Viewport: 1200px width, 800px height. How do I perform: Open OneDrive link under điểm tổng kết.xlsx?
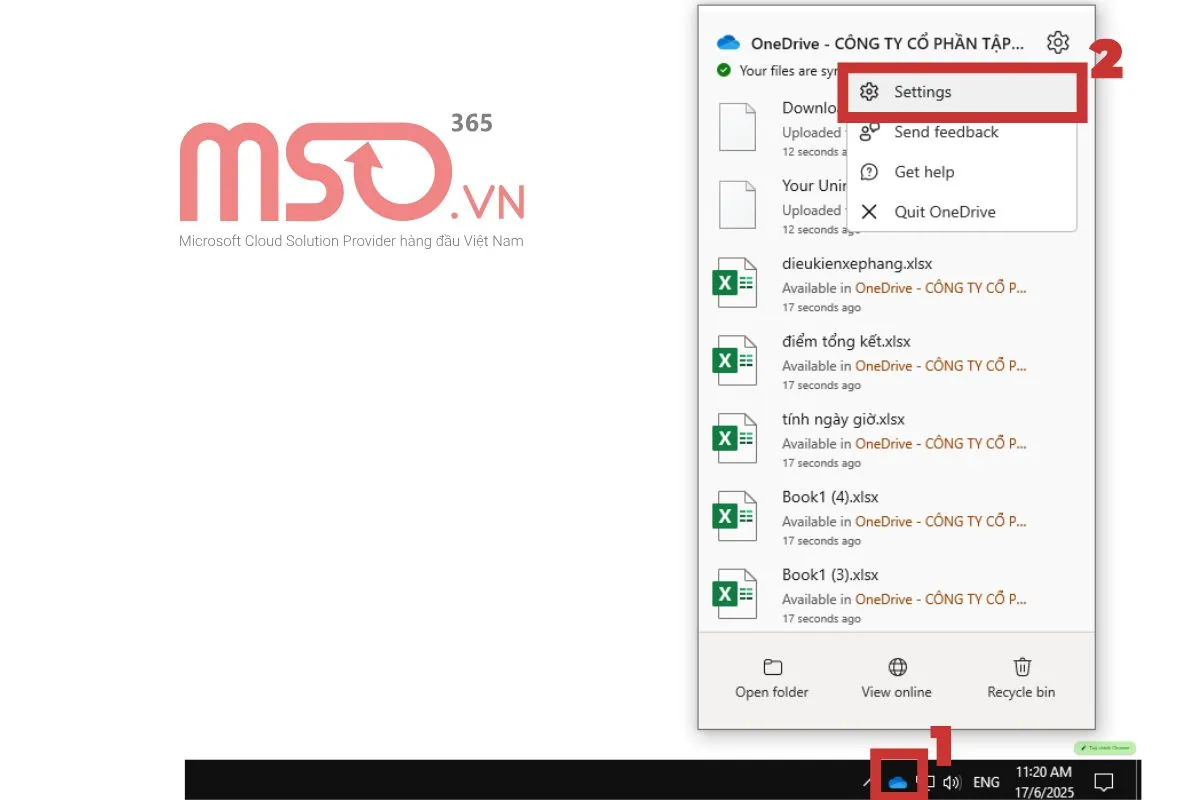940,366
